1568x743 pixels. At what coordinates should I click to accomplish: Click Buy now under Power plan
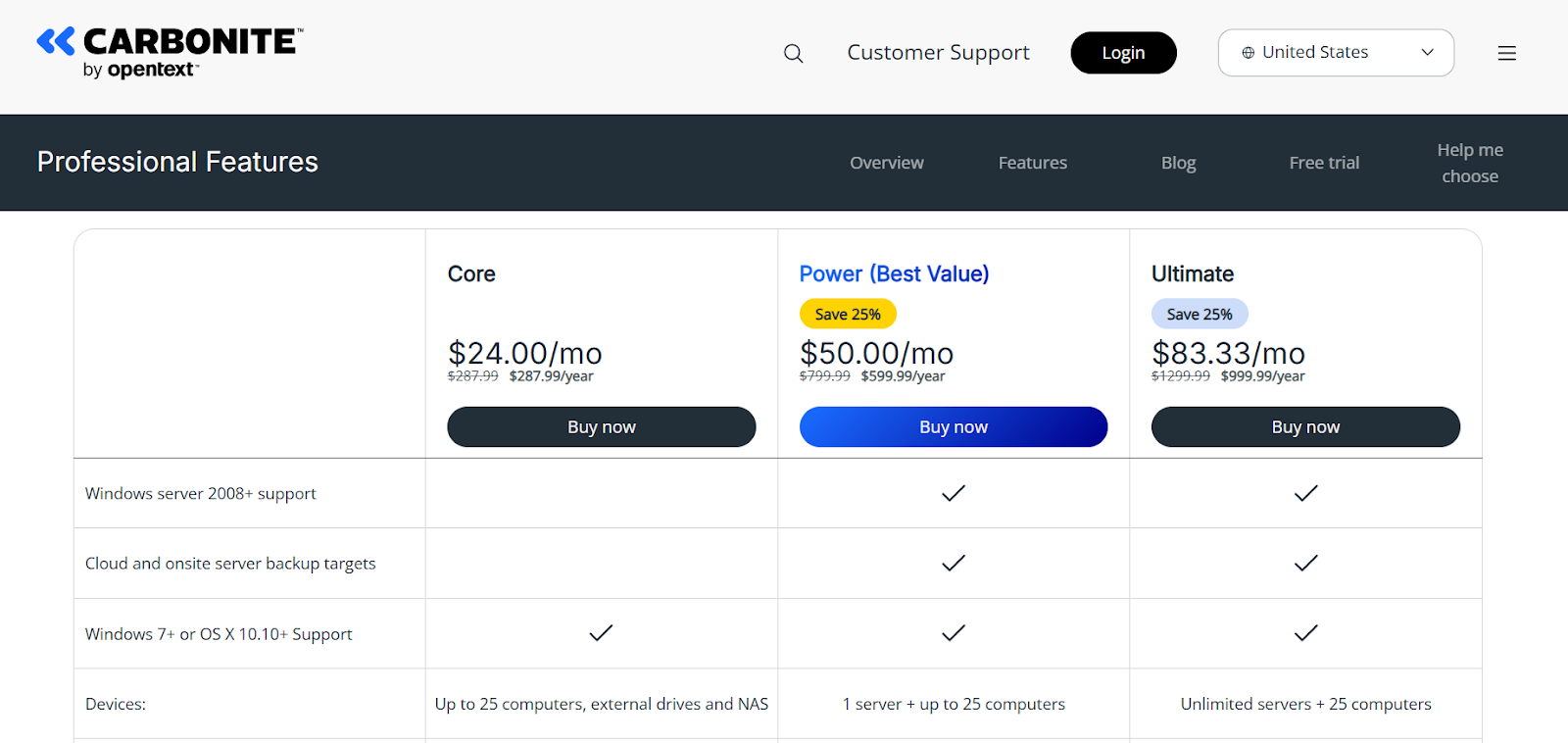click(x=954, y=427)
